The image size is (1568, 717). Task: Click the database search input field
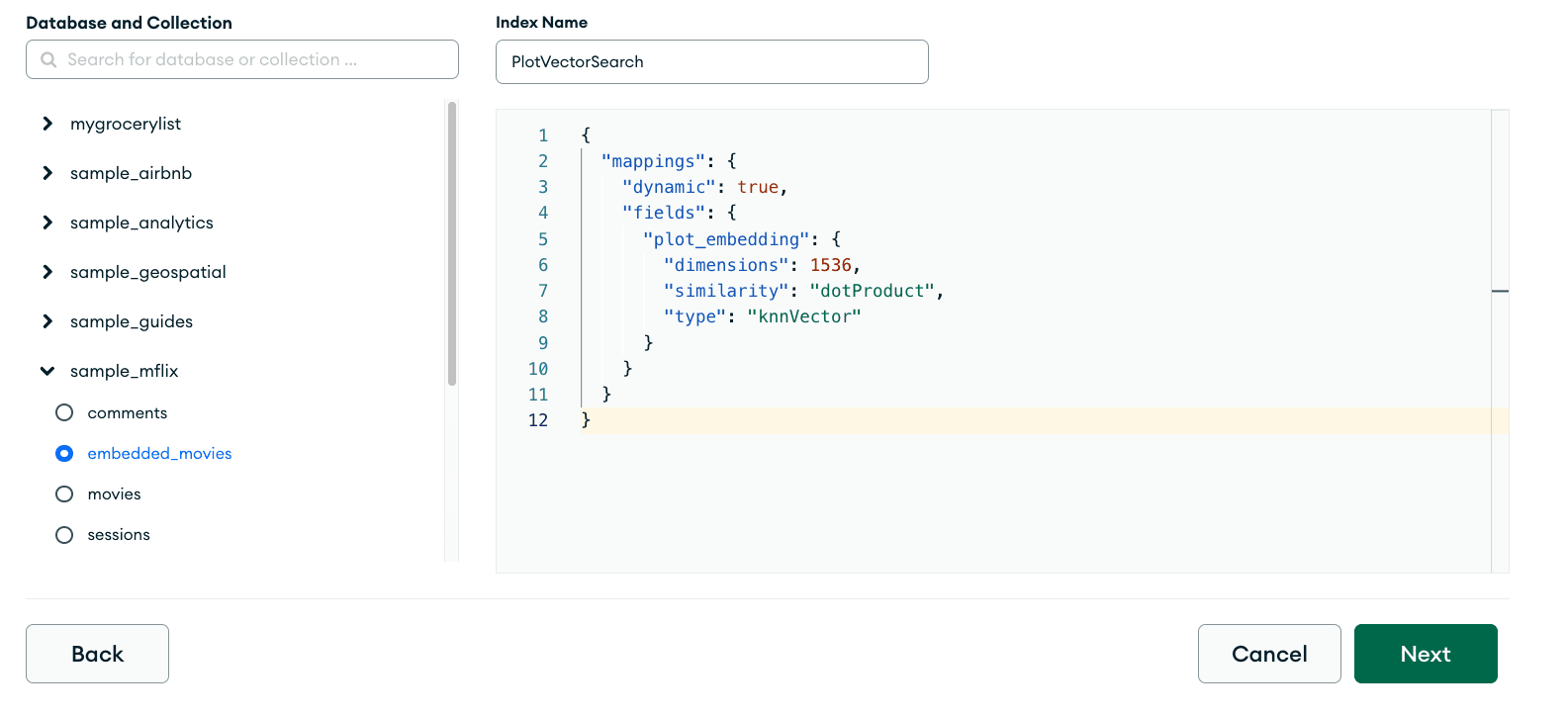[x=257, y=59]
